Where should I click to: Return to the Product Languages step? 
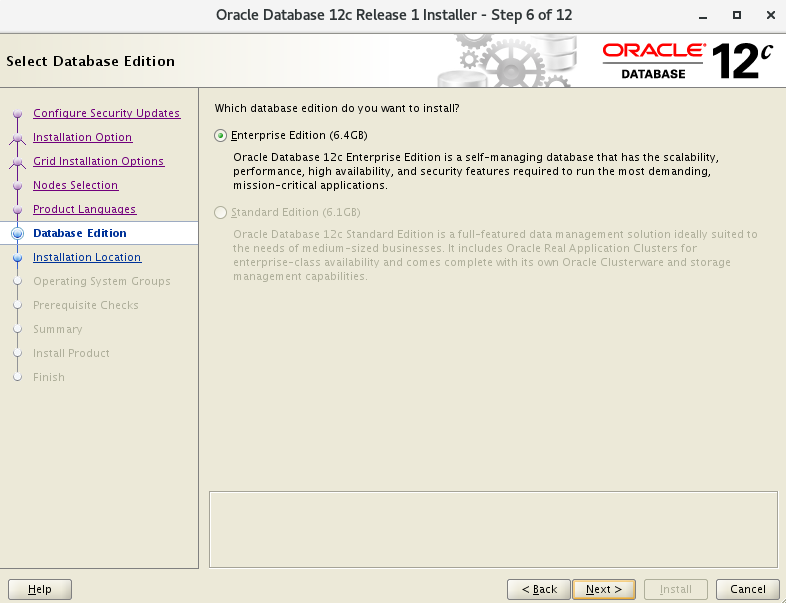tap(84, 210)
